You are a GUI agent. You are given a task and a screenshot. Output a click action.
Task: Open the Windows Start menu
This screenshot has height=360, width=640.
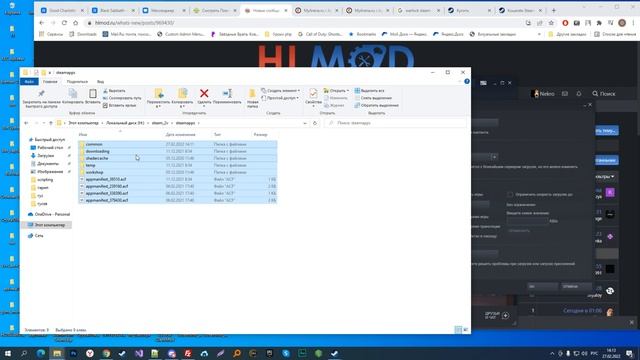8,353
